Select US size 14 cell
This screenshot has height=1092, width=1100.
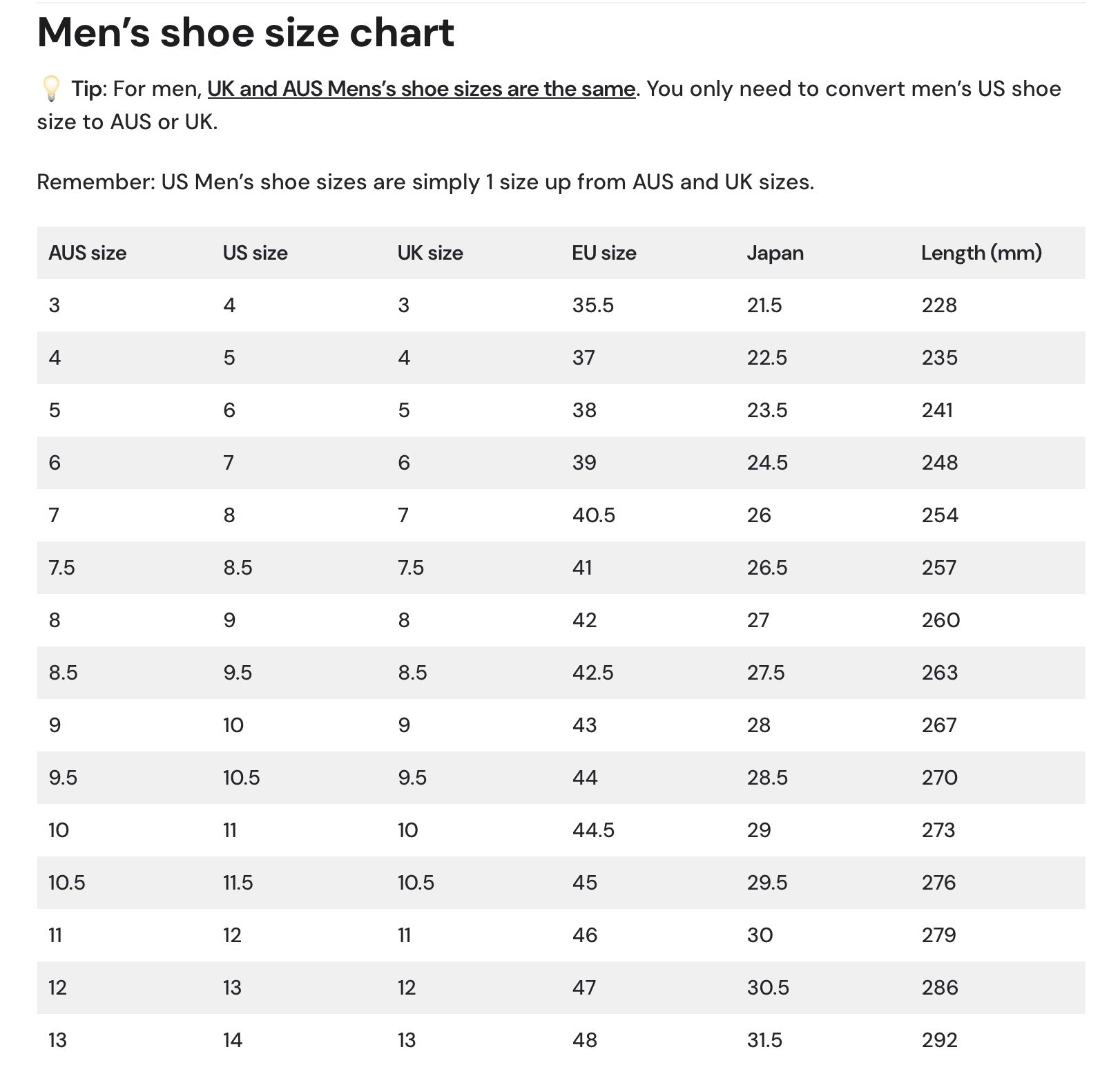(233, 1040)
